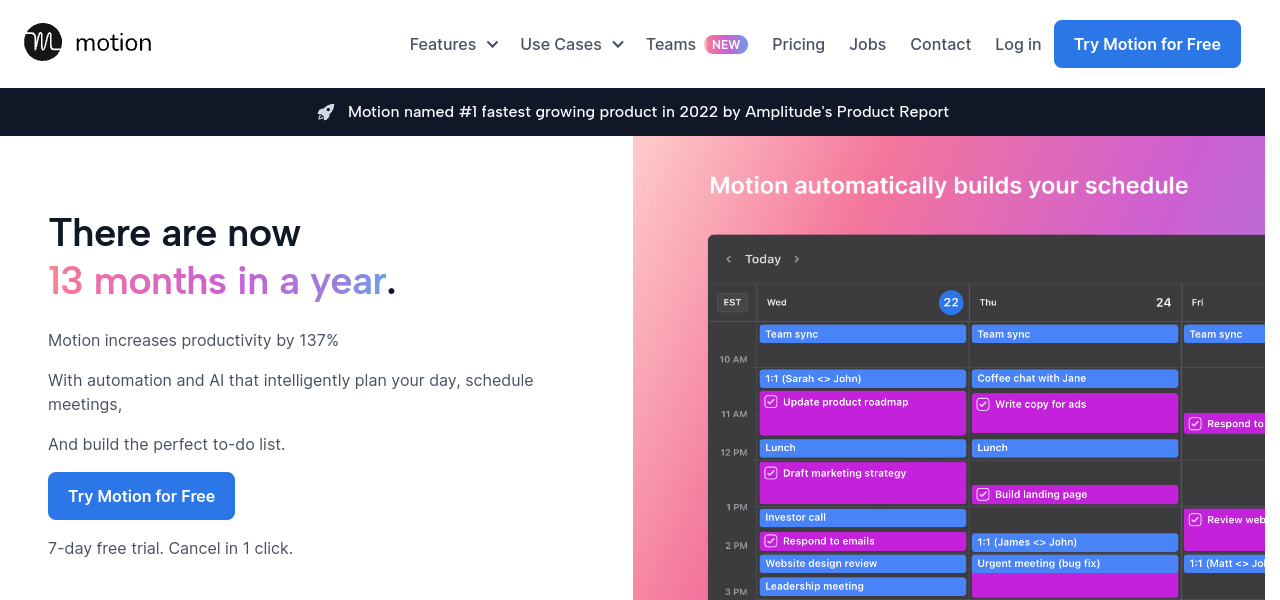Mark the Write copy for ads task complete

pos(983,404)
